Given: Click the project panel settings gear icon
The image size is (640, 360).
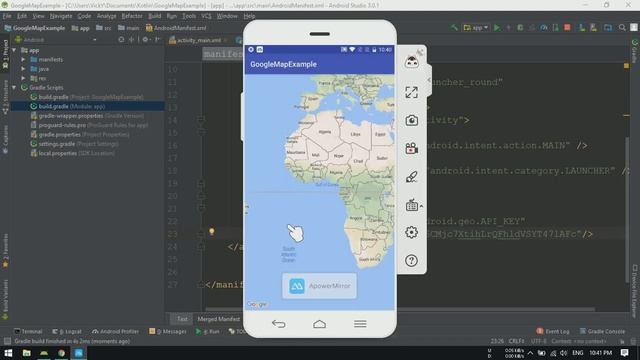Looking at the screenshot, I should 145,40.
